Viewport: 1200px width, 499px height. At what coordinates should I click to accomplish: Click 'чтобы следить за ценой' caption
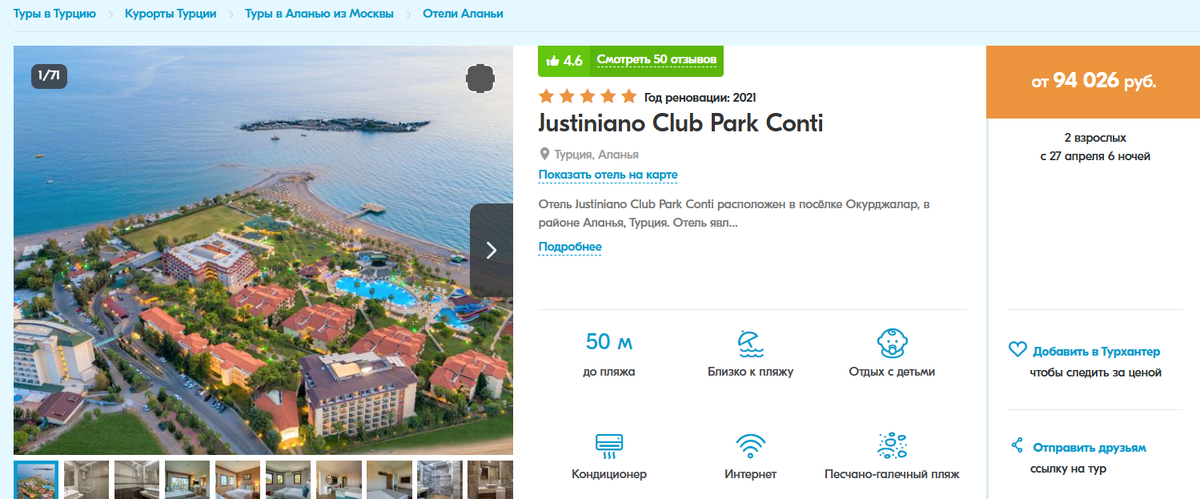click(x=1096, y=372)
